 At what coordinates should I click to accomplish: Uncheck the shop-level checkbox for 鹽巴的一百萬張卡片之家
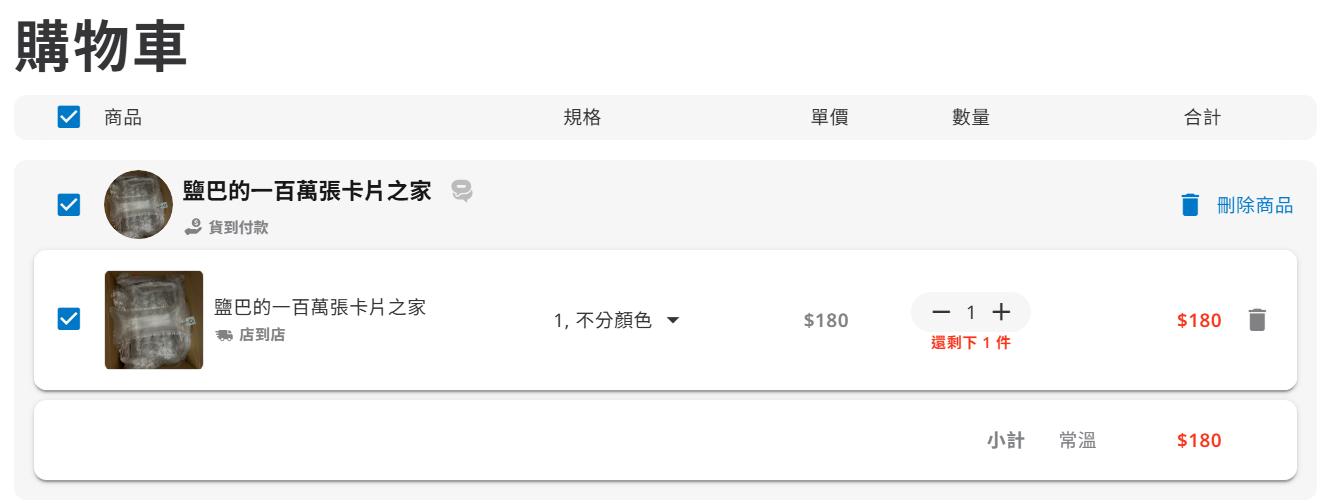point(69,205)
